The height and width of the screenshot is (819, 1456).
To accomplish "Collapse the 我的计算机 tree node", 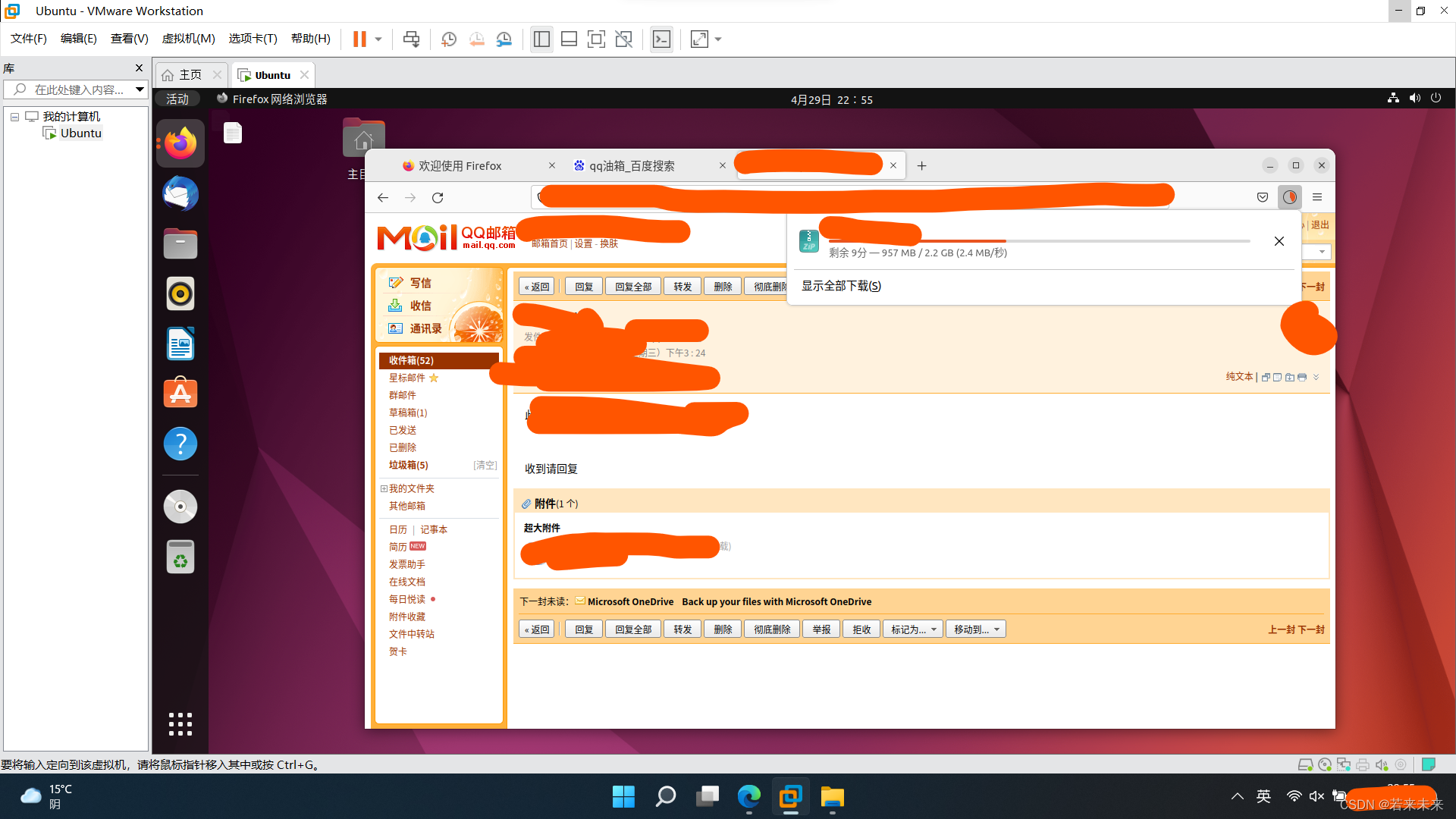I will pyautogui.click(x=14, y=117).
